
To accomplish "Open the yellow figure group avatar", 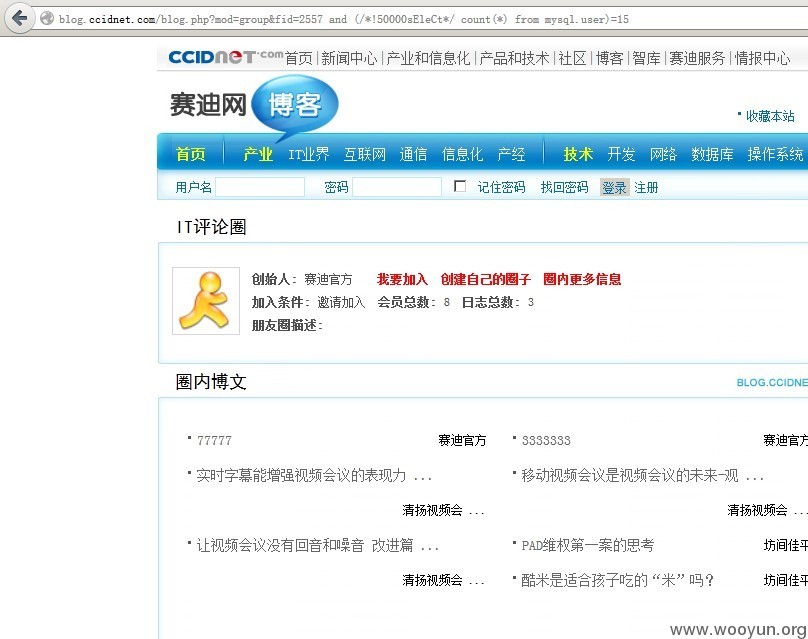I will [206, 301].
